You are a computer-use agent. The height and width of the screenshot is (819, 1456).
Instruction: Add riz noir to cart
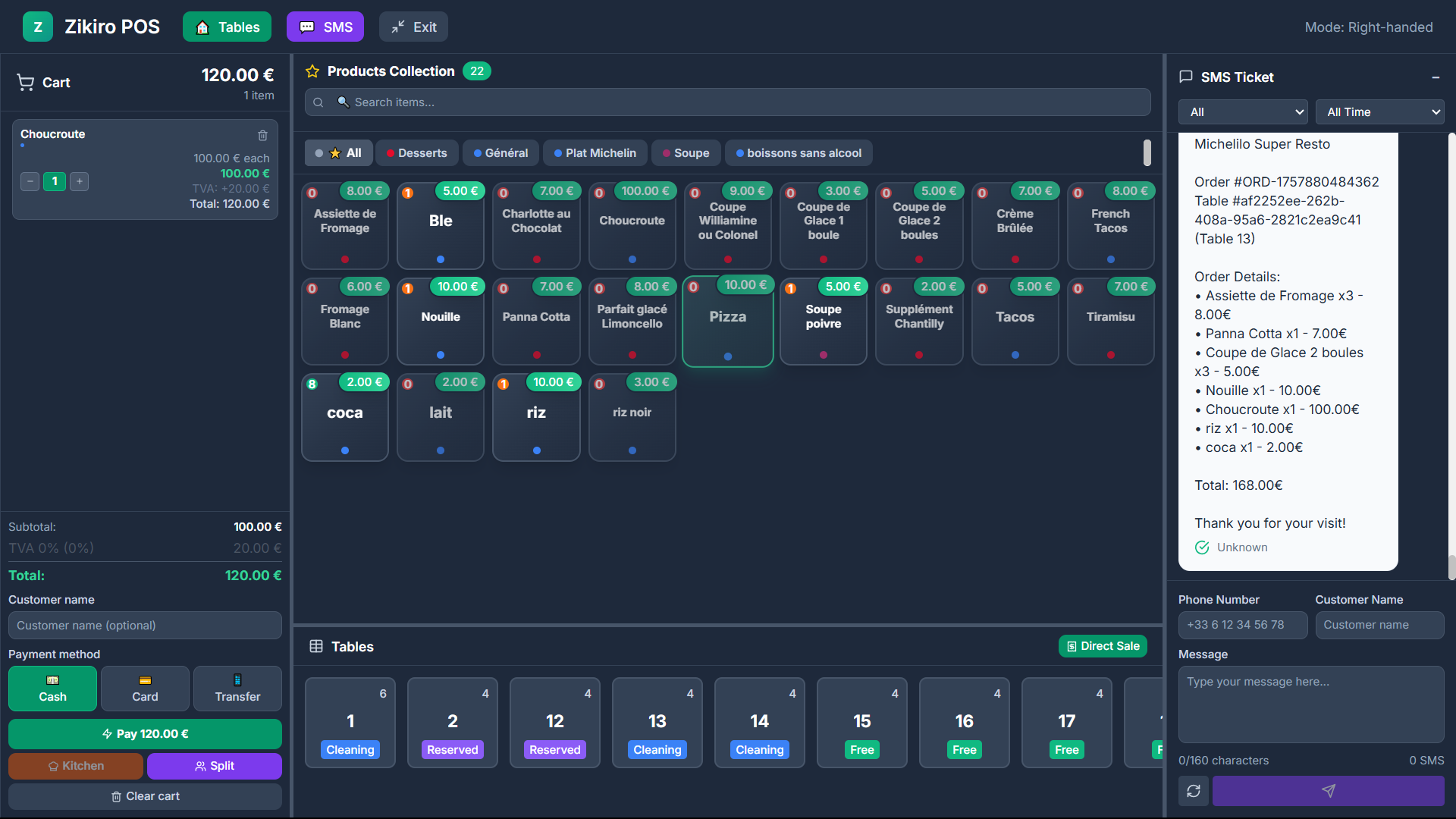click(x=632, y=417)
